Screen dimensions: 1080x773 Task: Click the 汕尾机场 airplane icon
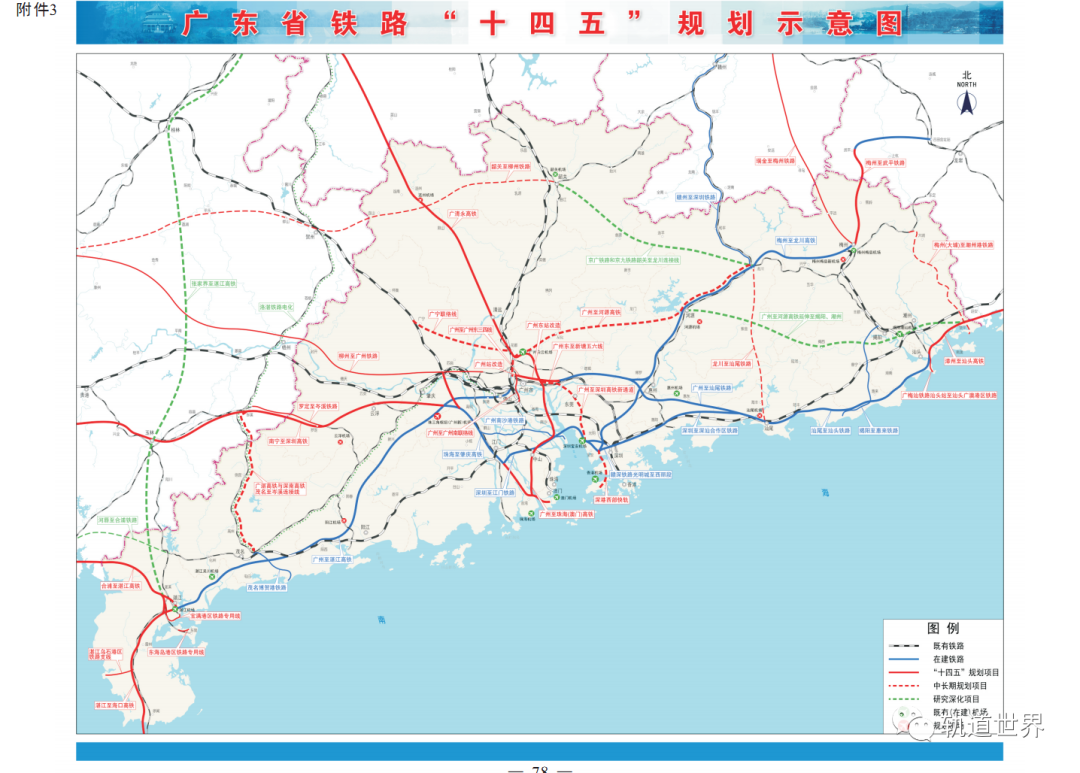point(760,415)
